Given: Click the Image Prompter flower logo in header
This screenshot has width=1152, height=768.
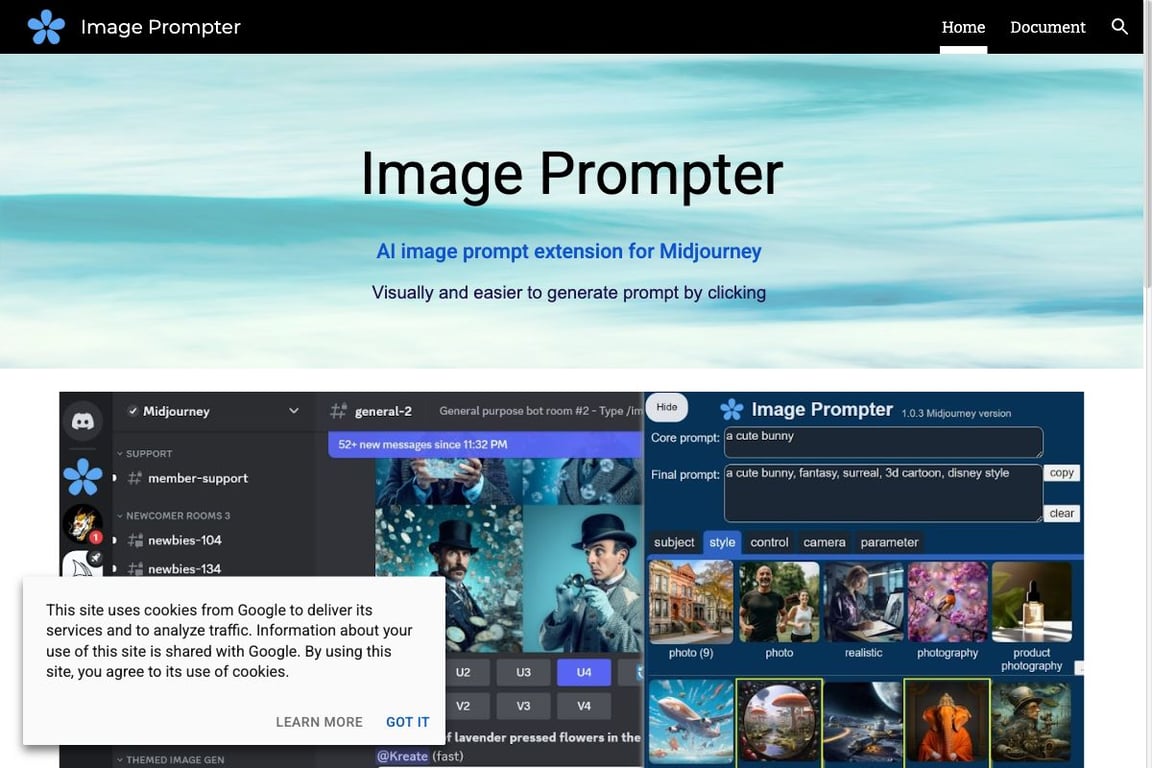Looking at the screenshot, I should pos(46,26).
